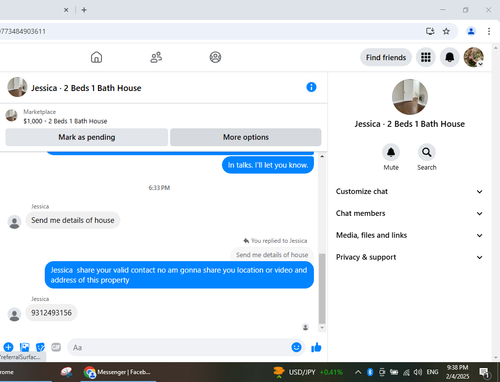Image resolution: width=500 pixels, height=382 pixels.
Task: Choose a sticker icon in composer
Action: (x=40, y=347)
